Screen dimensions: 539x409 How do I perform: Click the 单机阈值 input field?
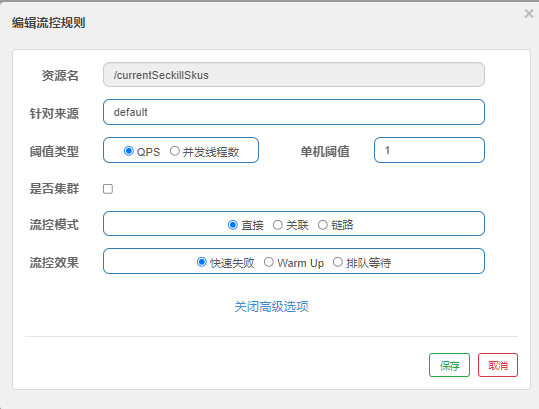(x=429, y=150)
